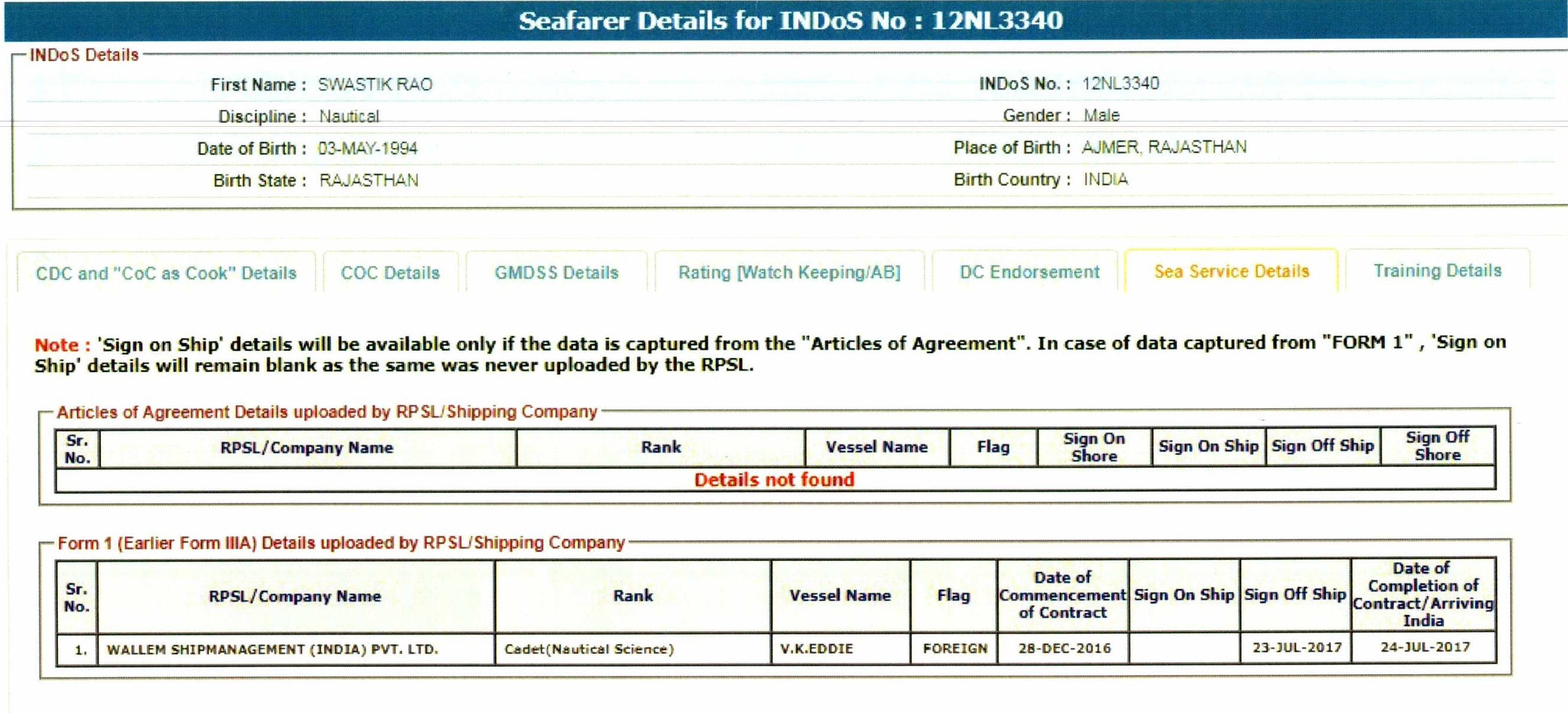Switch to the COC Details tab
This screenshot has width=1568, height=713.
tap(390, 272)
